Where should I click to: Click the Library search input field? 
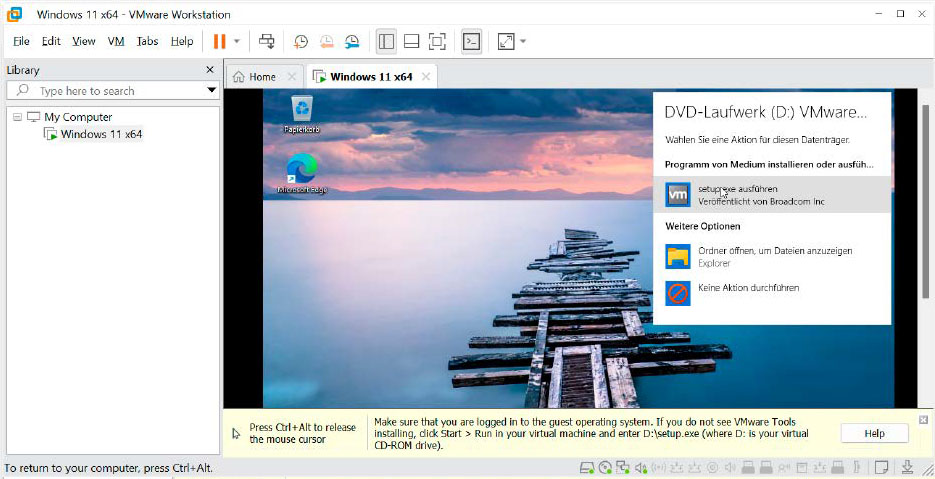tap(112, 91)
